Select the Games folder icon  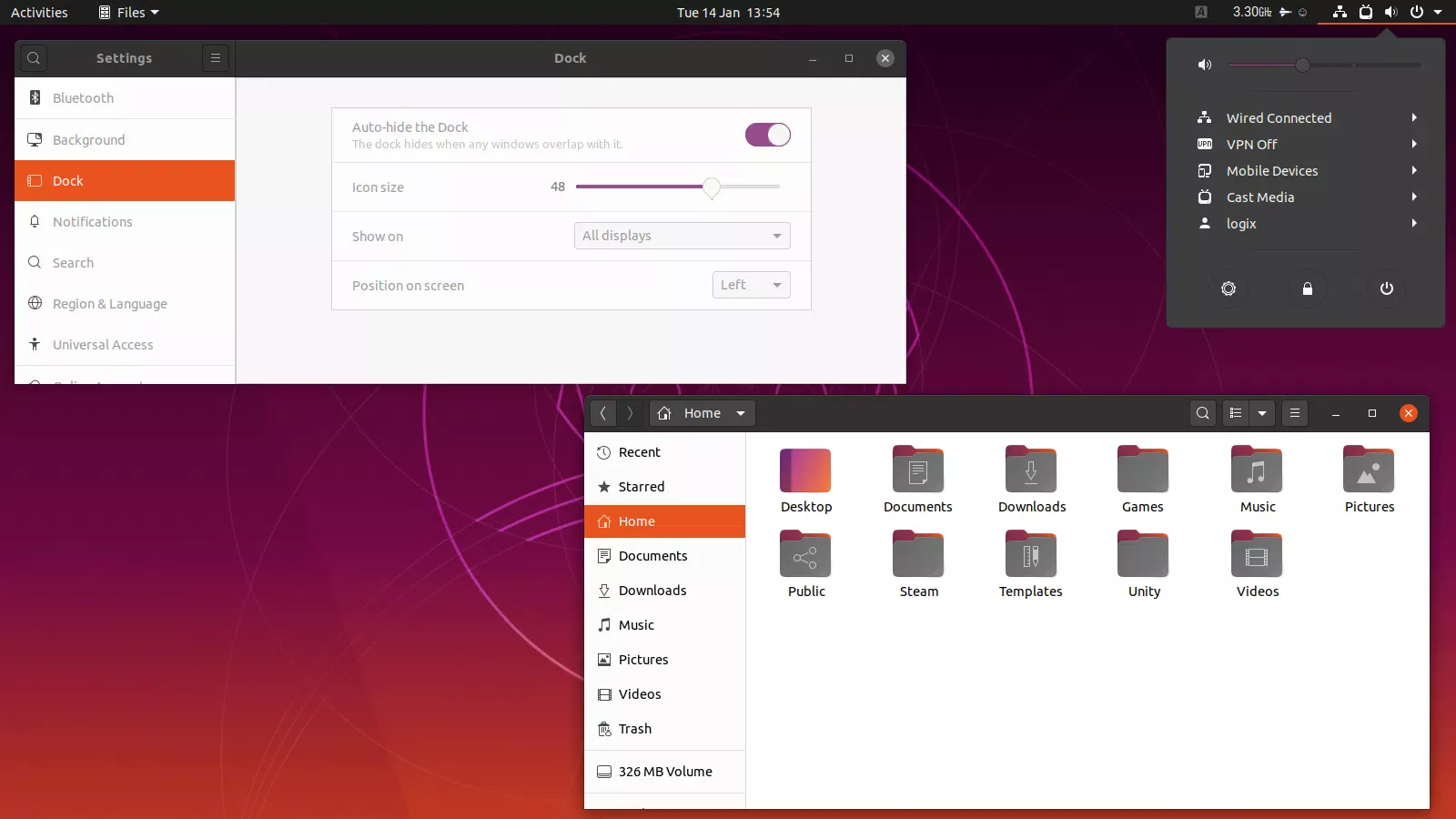point(1143,470)
